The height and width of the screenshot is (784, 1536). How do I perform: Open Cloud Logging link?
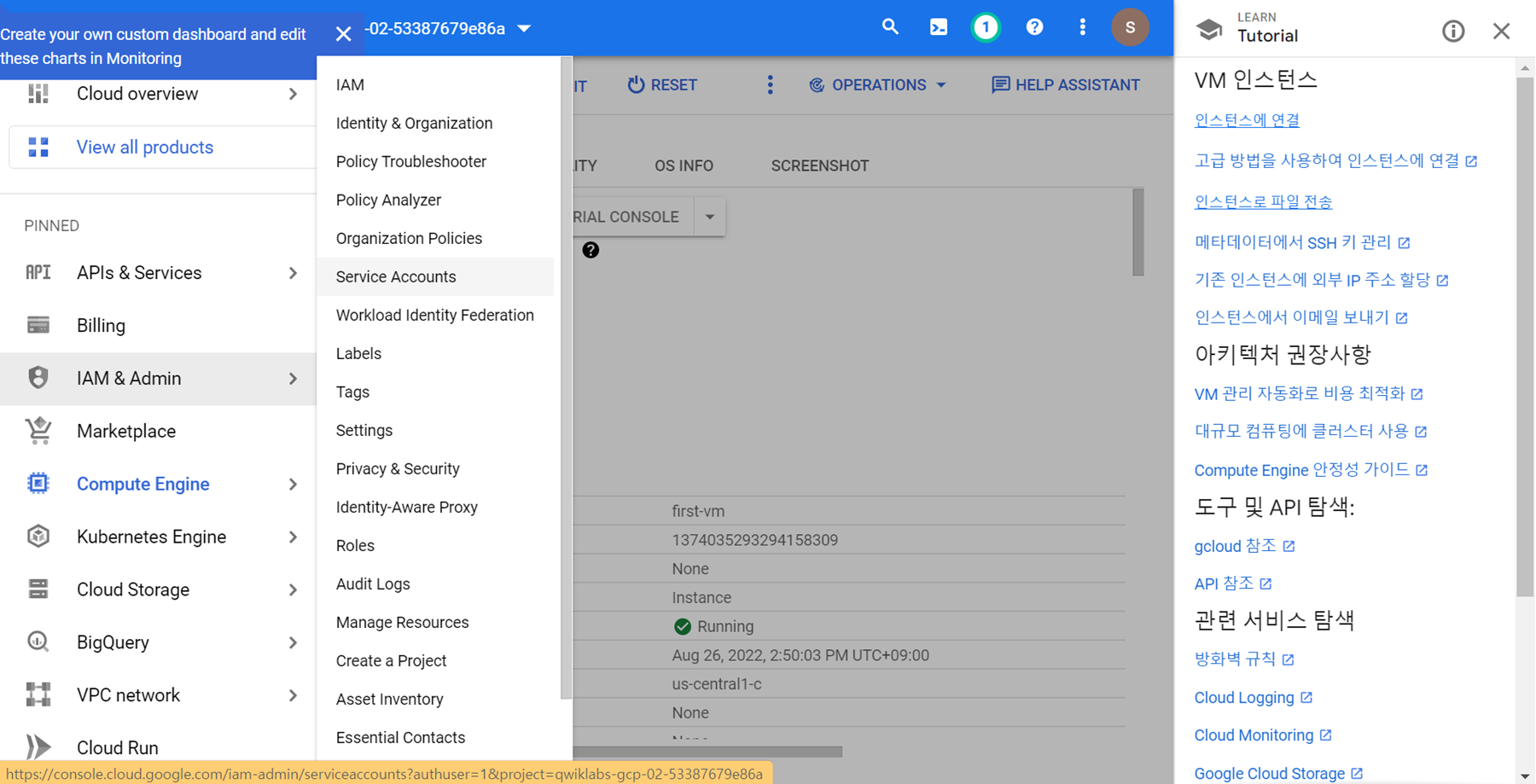(x=1253, y=698)
